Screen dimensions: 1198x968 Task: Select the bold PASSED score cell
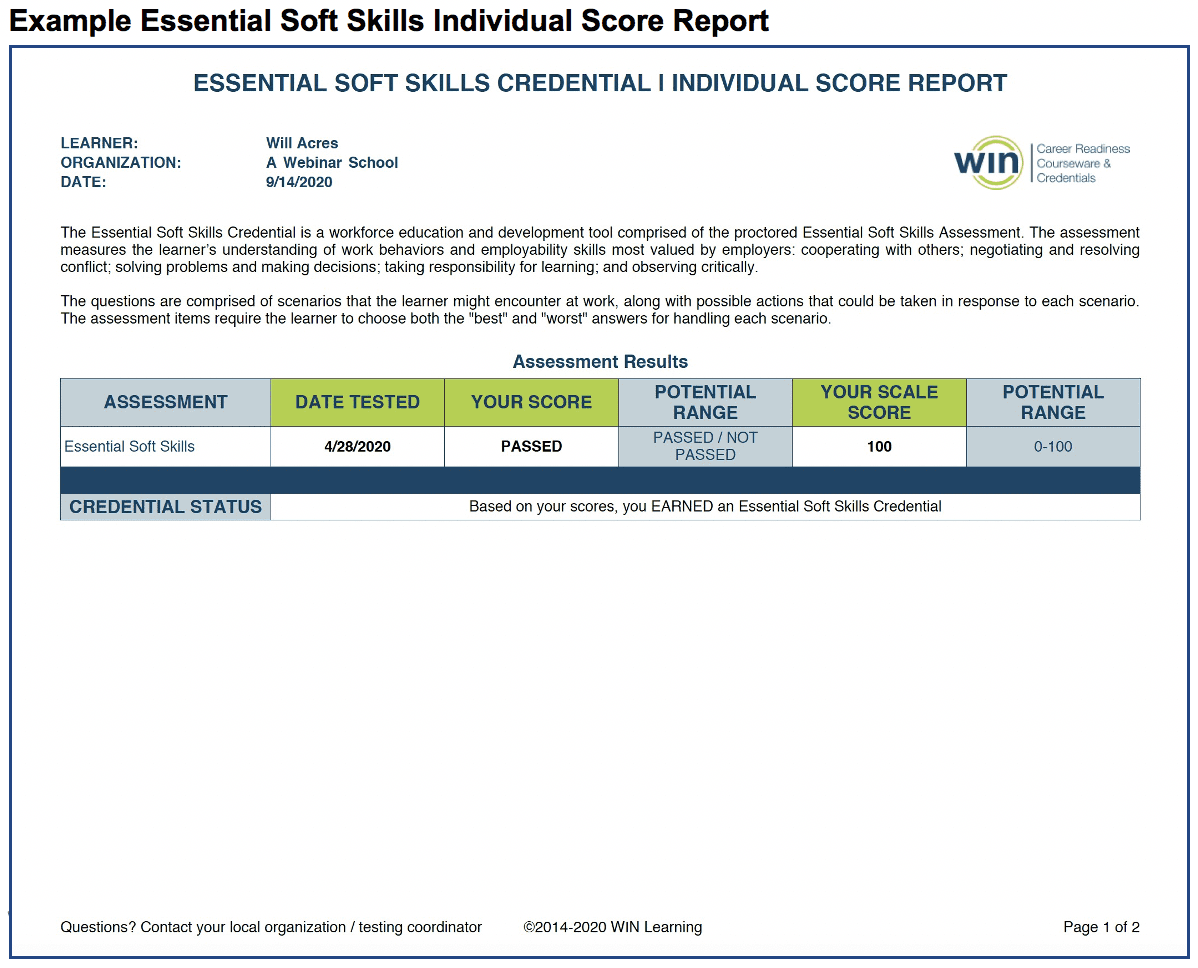[x=531, y=447]
